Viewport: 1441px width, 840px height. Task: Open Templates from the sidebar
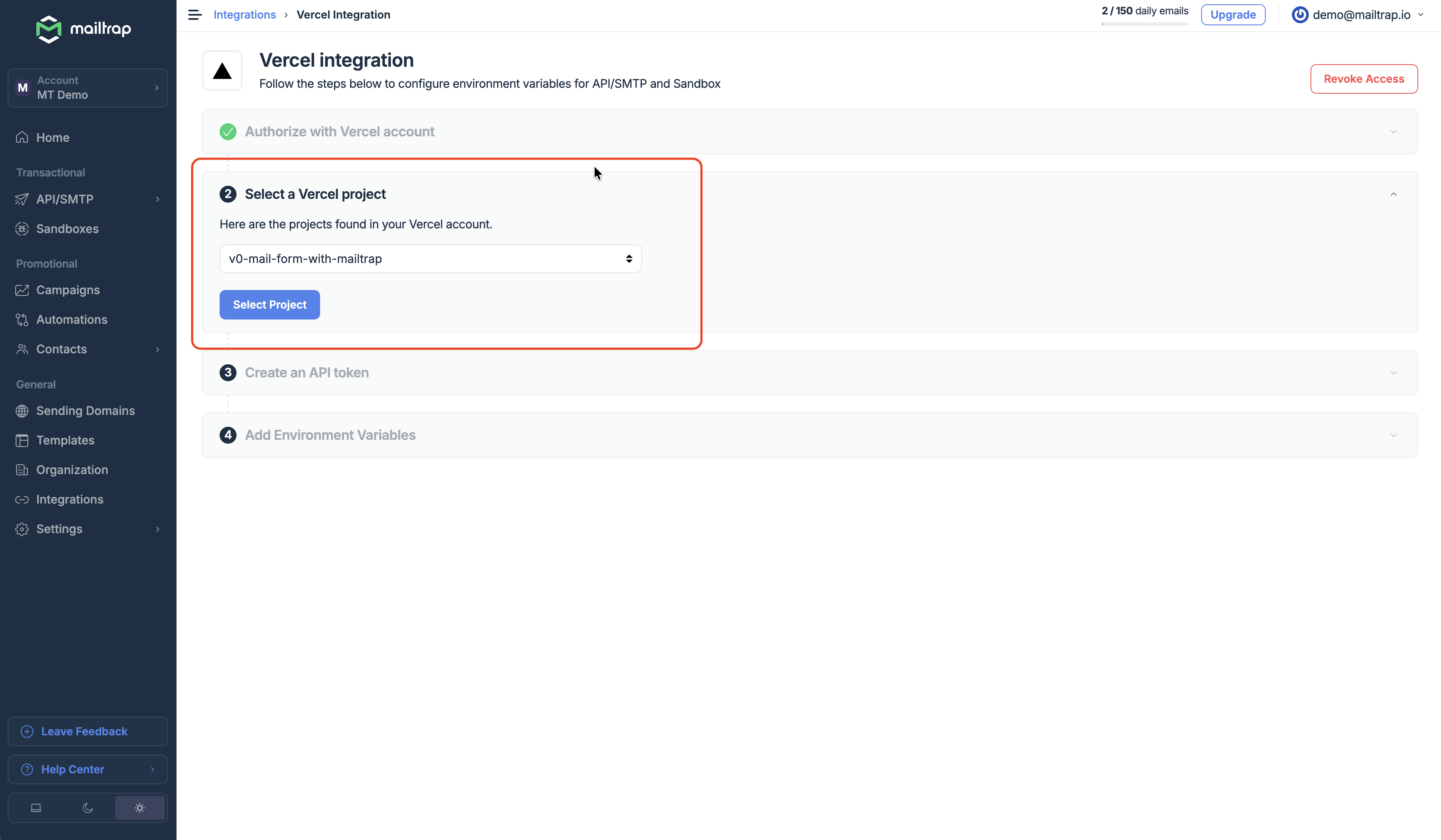coord(65,440)
